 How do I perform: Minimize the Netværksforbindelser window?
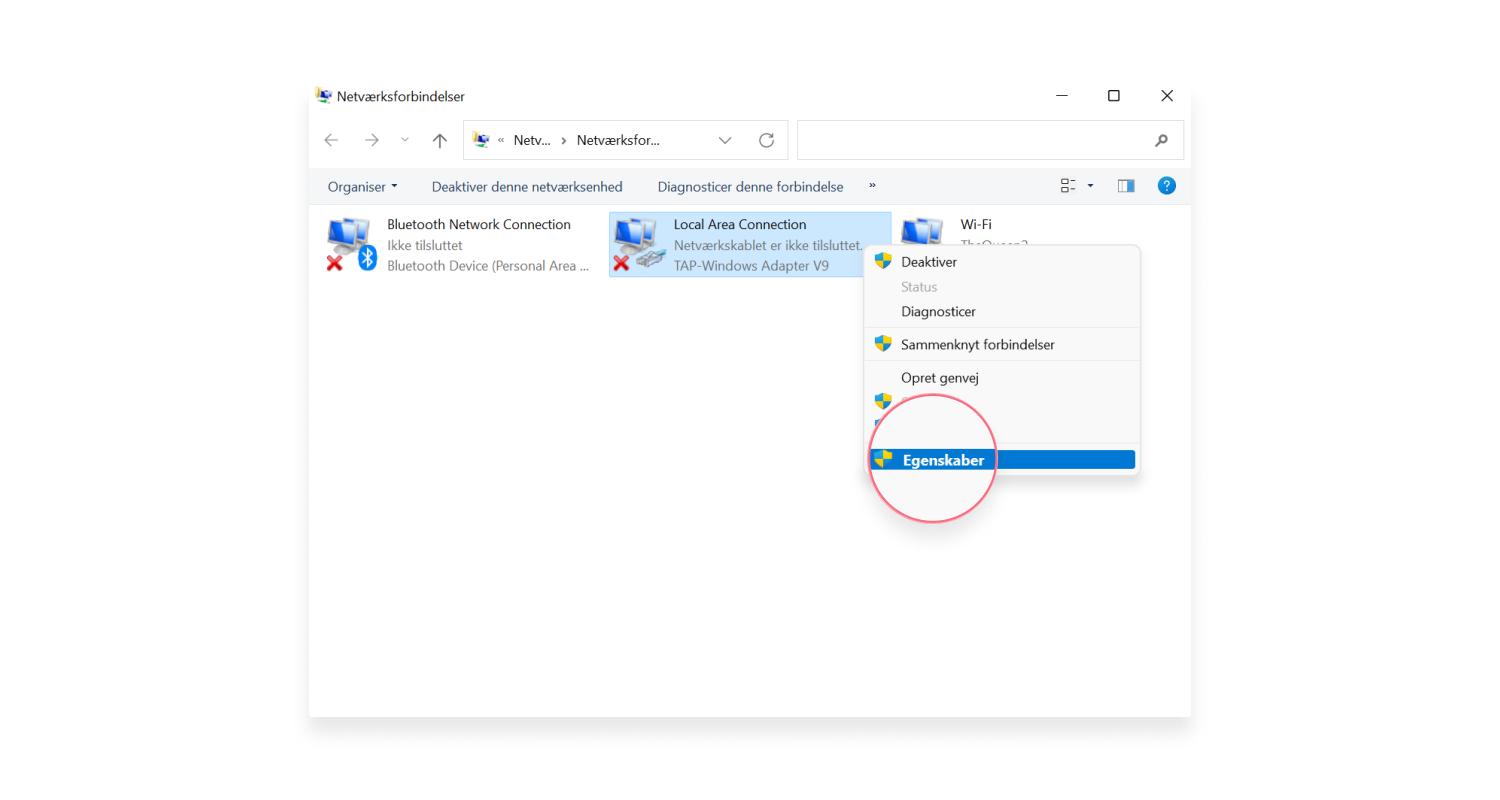click(1062, 96)
